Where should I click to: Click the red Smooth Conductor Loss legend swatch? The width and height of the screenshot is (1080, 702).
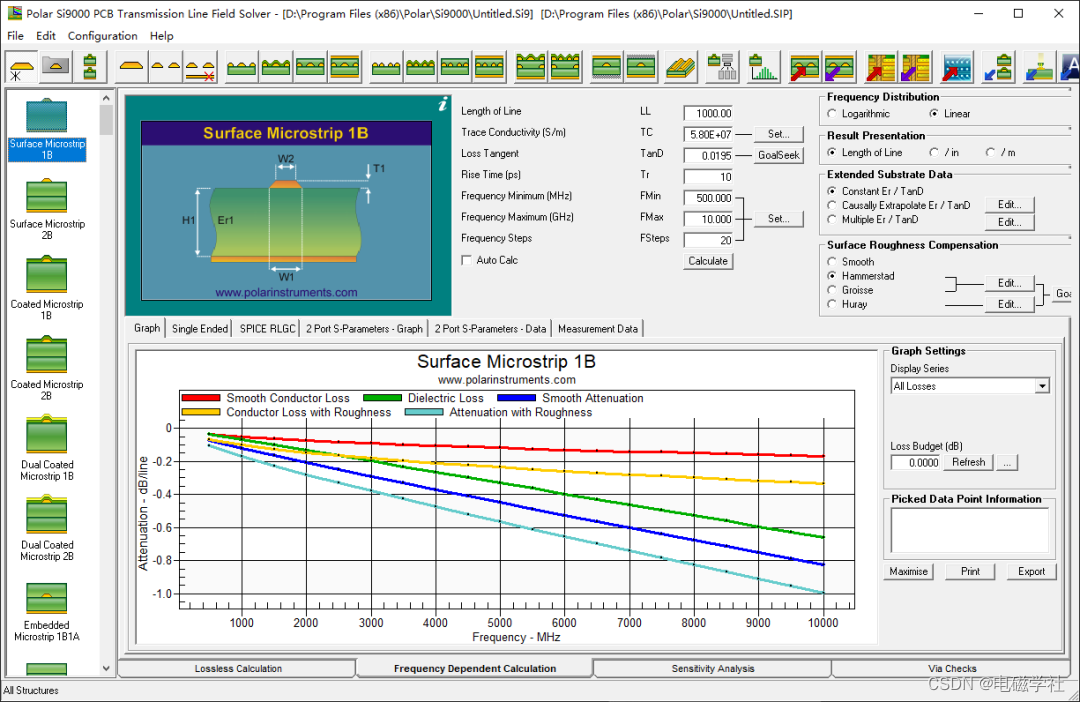pos(201,398)
